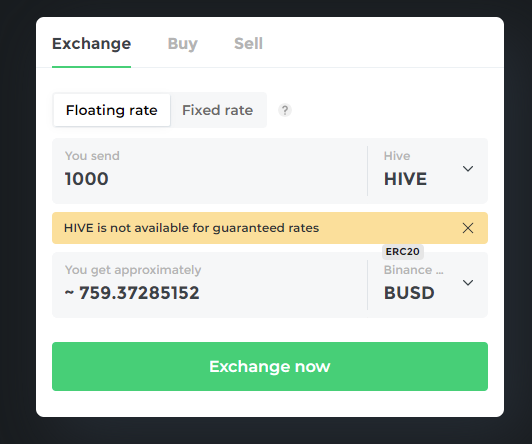Open the Sell tab
The width and height of the screenshot is (532, 444).
coord(248,43)
